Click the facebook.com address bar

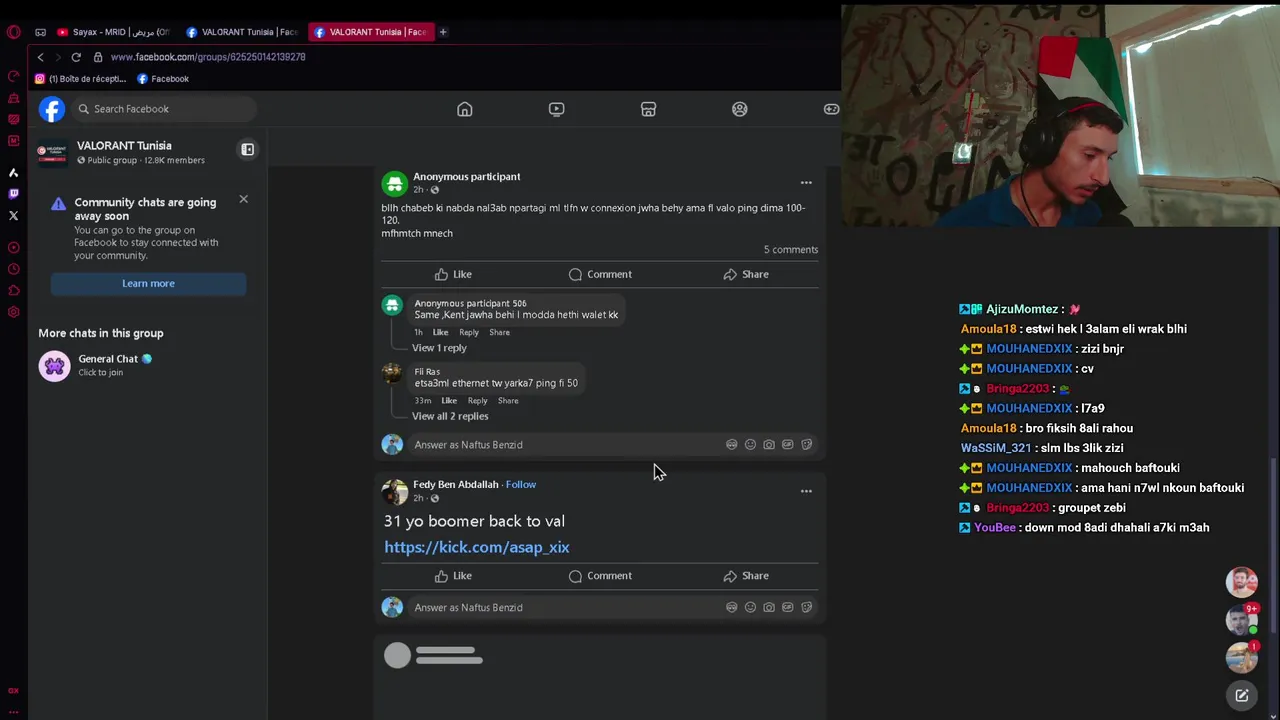208,57
